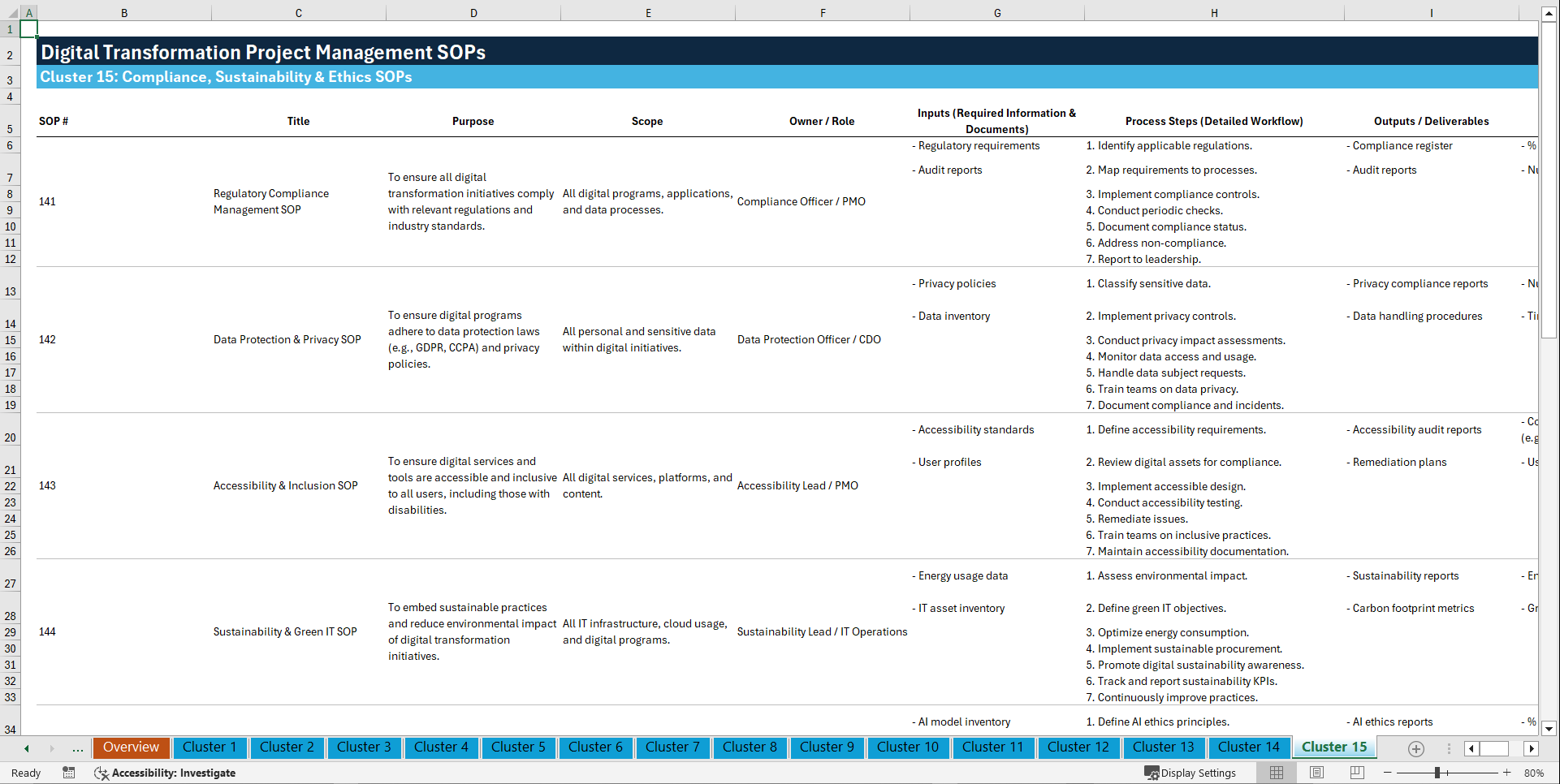Click the previous-sheet navigation arrow
Image resolution: width=1560 pixels, height=784 pixels.
(x=26, y=748)
